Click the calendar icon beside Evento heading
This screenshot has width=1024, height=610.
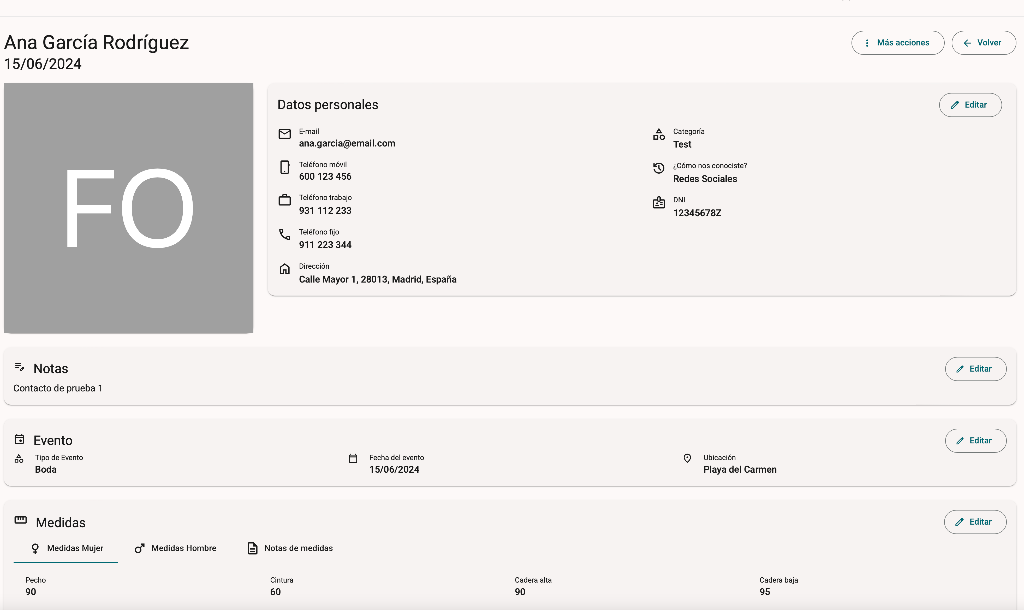tap(20, 440)
